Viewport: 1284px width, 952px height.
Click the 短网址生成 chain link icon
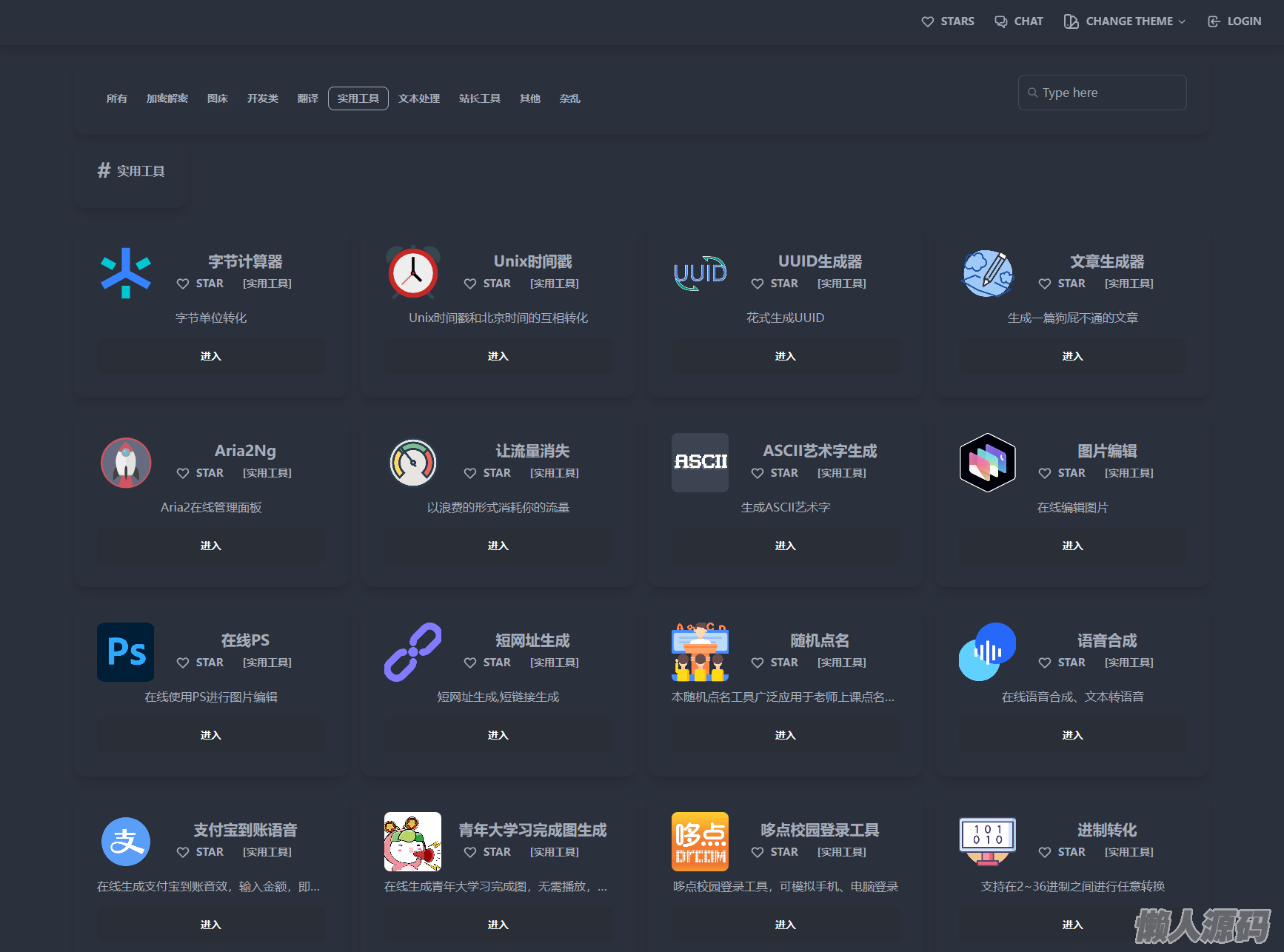pyautogui.click(x=413, y=652)
